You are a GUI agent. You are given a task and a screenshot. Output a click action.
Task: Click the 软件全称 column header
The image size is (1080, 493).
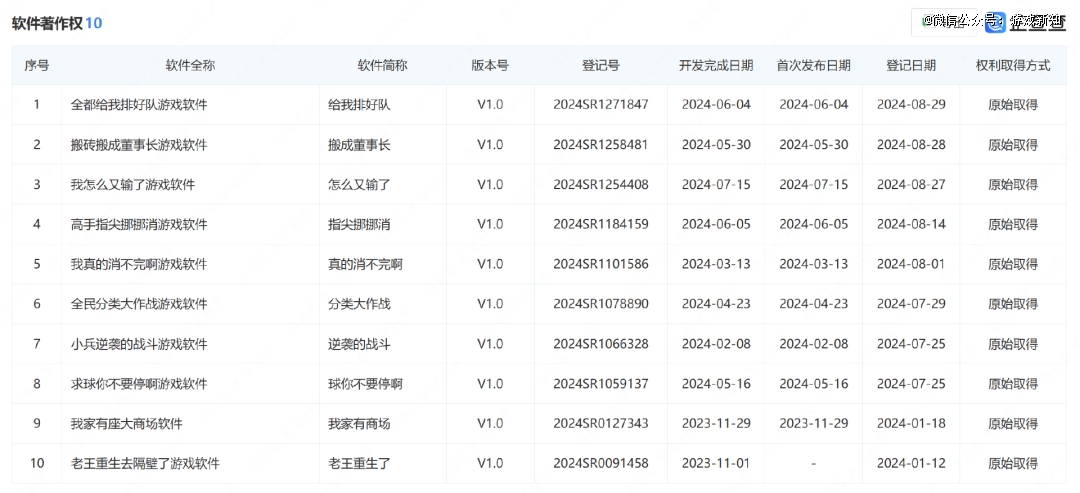190,65
